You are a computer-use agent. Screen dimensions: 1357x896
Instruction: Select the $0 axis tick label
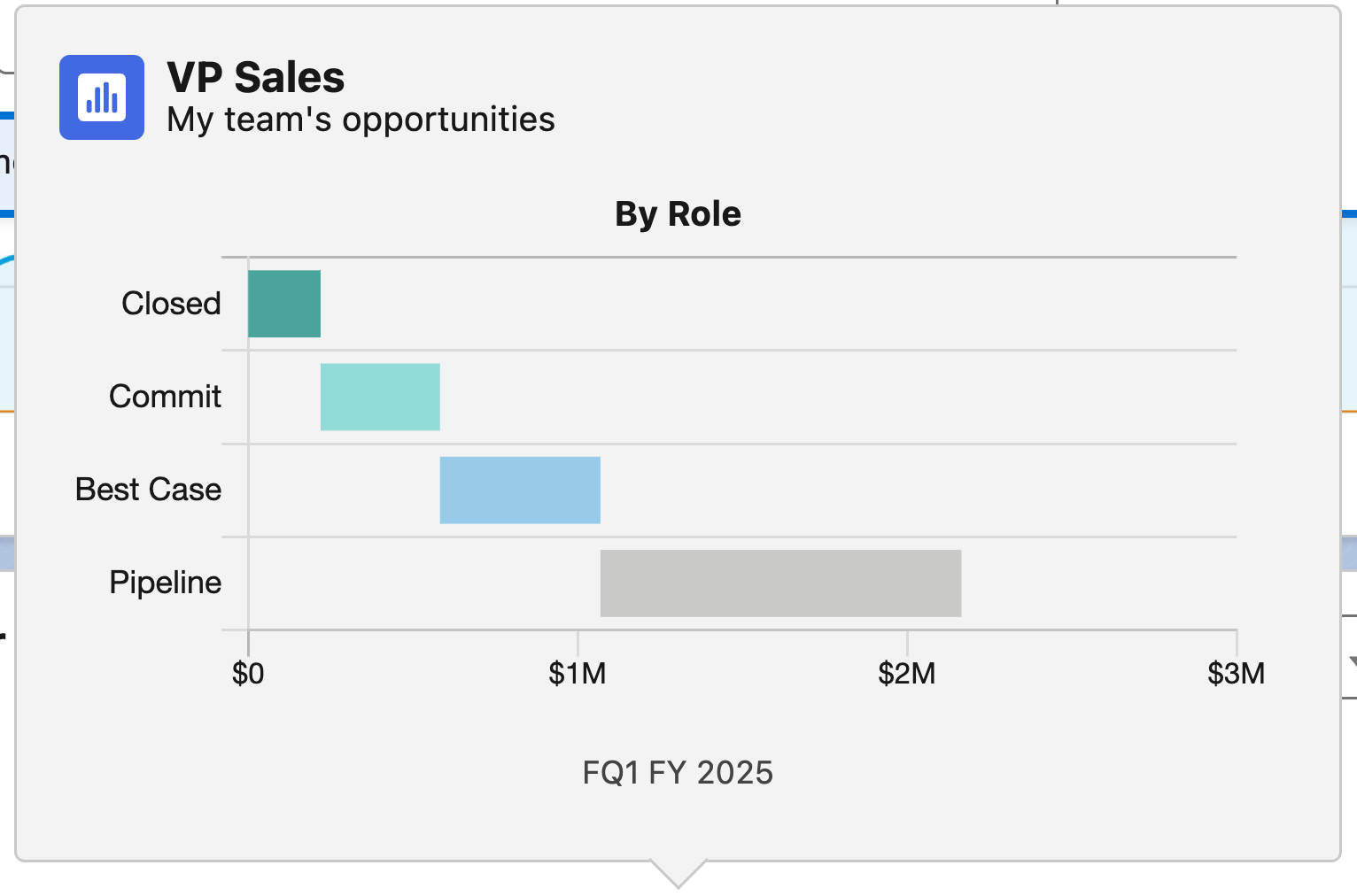point(248,673)
